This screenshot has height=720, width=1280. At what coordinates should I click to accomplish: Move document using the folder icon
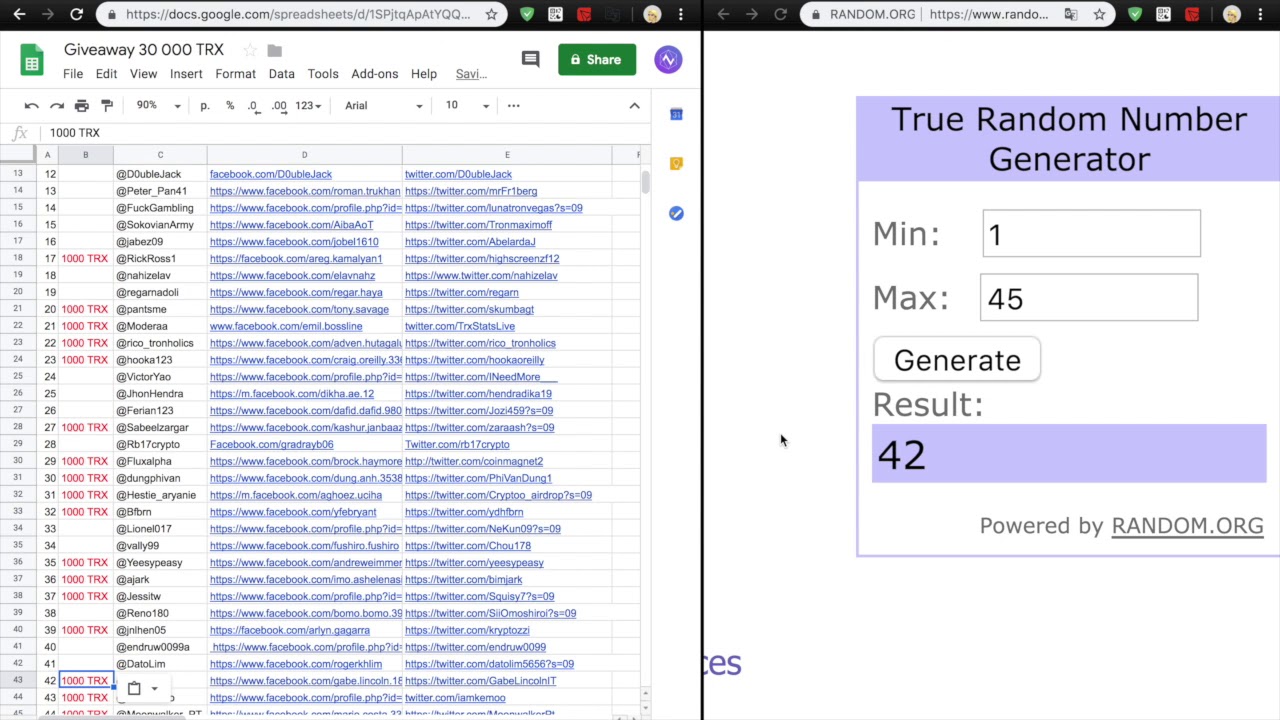[275, 50]
